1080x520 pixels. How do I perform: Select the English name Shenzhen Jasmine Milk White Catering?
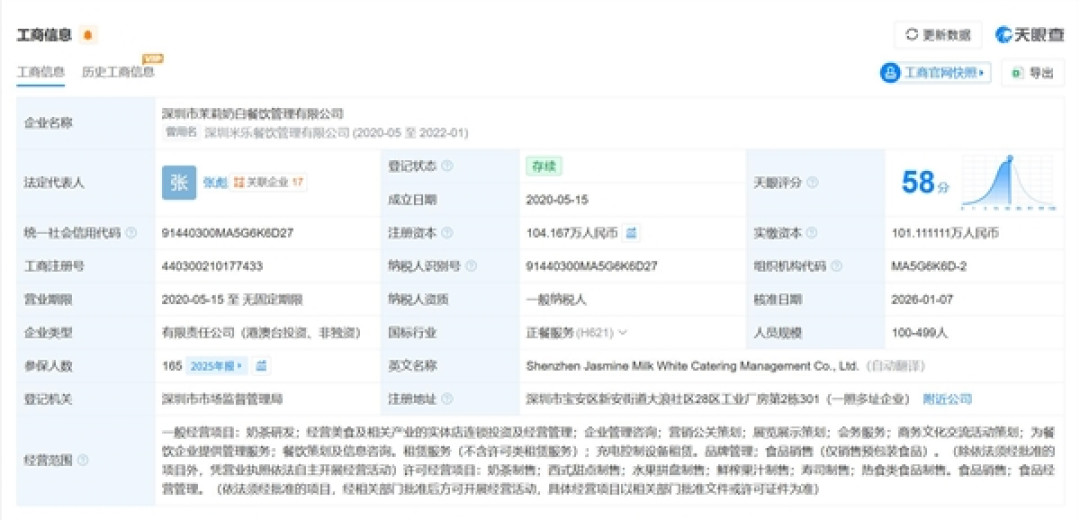pos(693,366)
